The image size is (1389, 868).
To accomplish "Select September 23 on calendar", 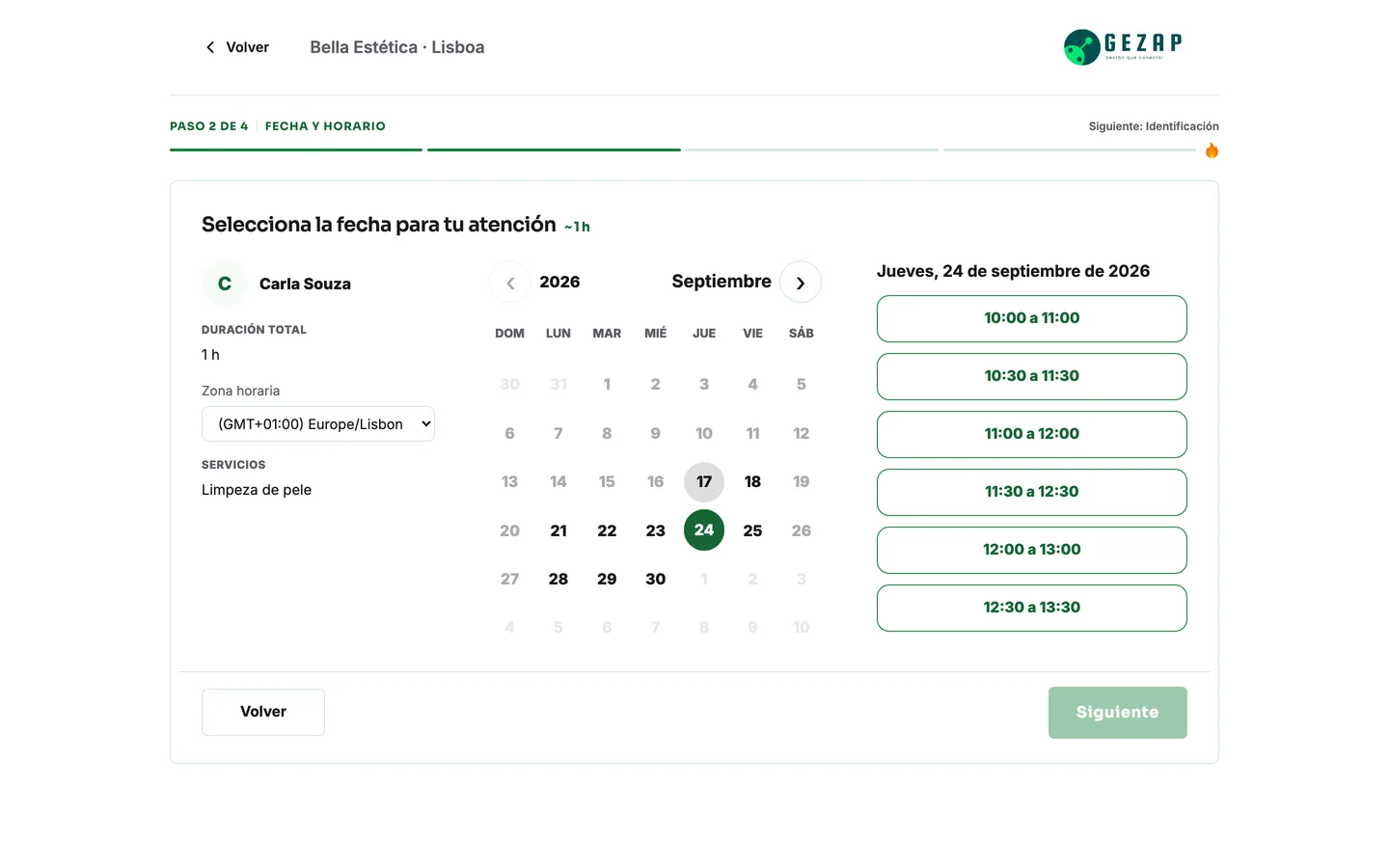I will tap(656, 530).
